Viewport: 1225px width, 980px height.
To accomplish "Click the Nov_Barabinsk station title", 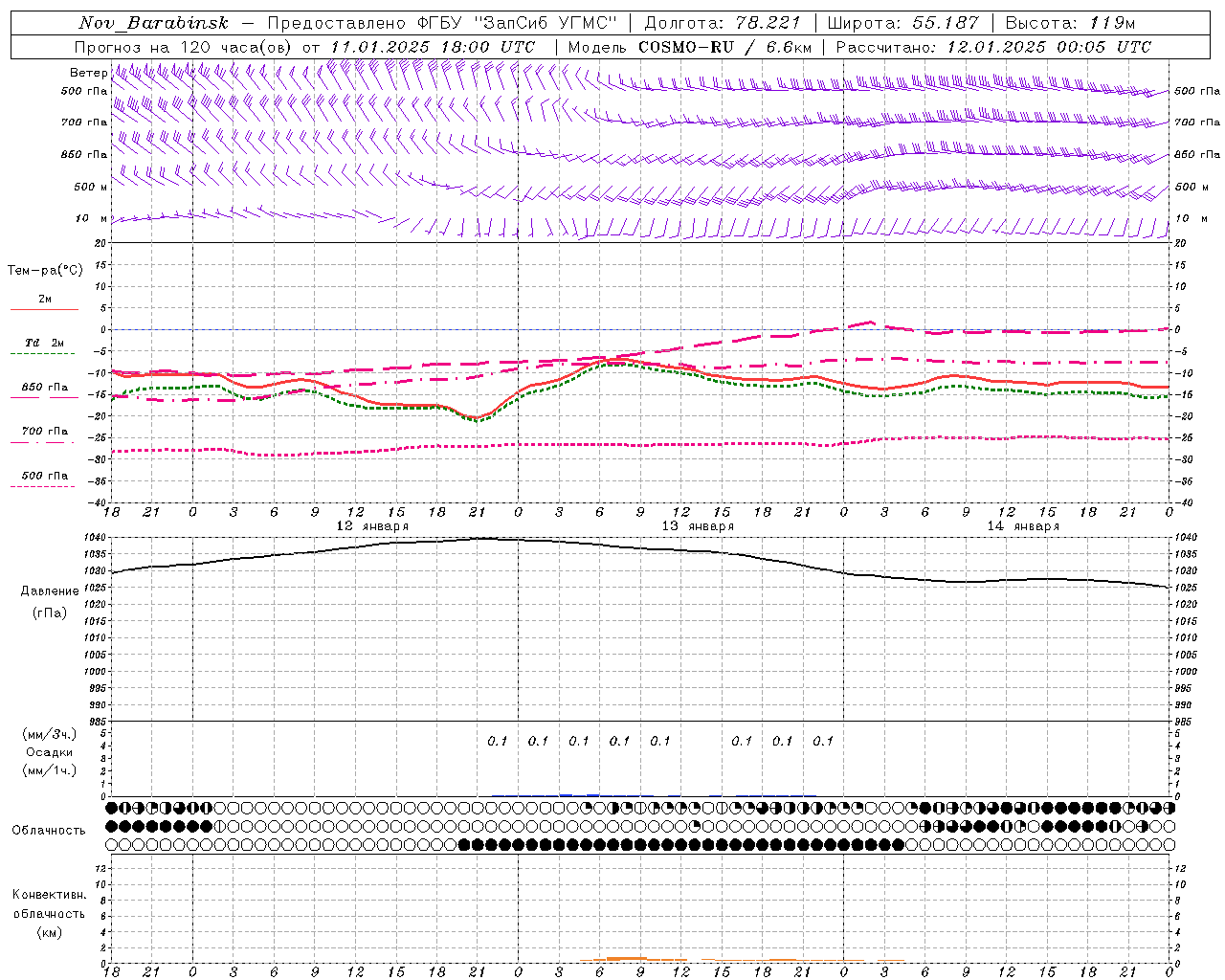I will 153,23.
